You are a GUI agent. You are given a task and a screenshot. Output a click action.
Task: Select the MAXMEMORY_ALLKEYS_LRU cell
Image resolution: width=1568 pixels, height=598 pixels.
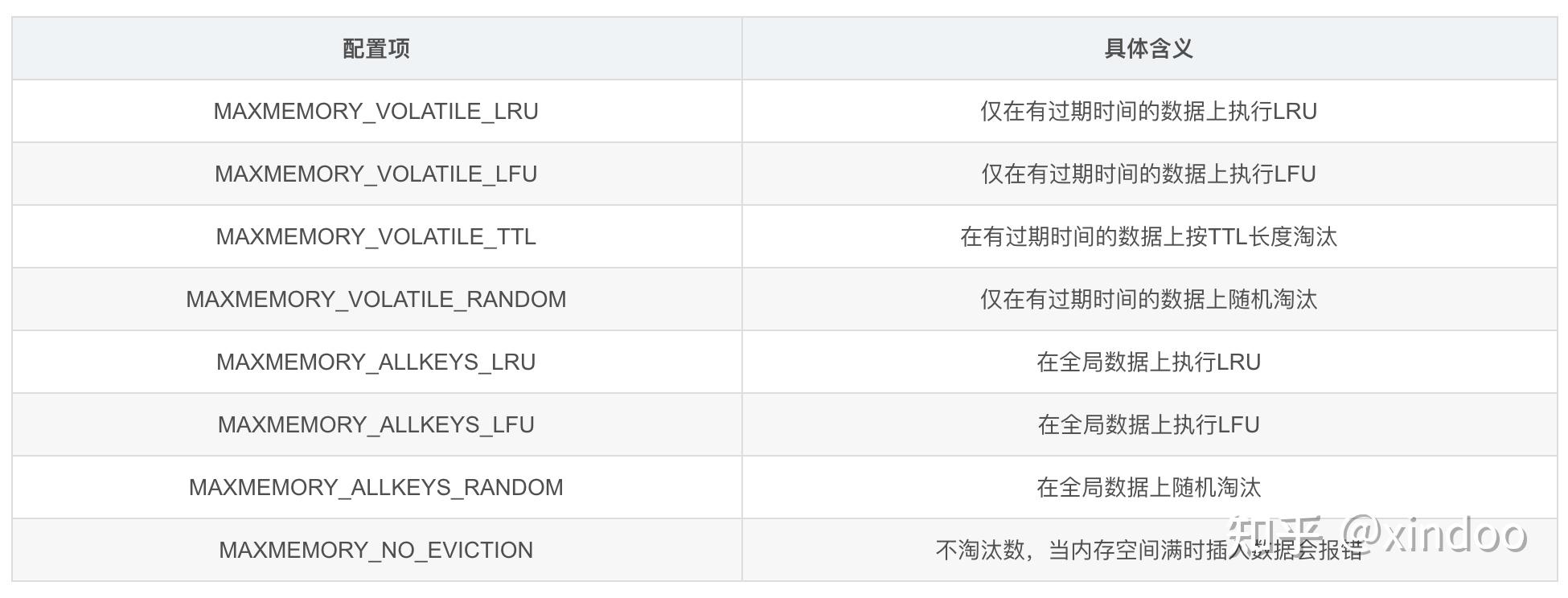pos(376,362)
